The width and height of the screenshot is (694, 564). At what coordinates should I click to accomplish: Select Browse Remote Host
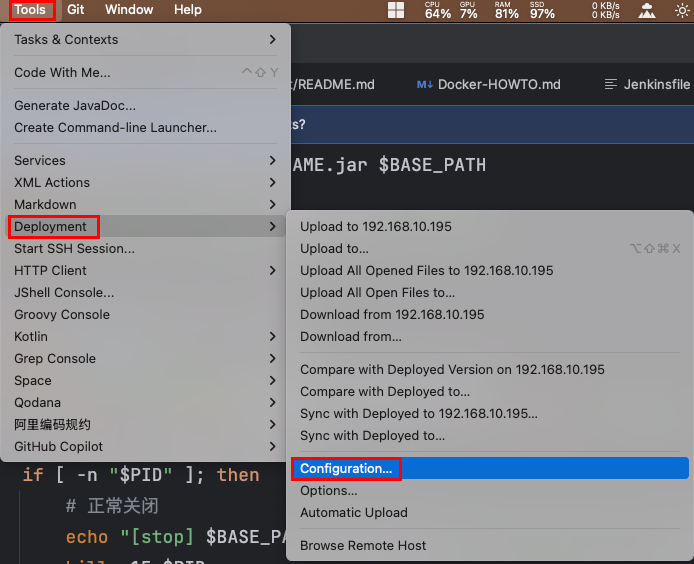pyautogui.click(x=490, y=545)
